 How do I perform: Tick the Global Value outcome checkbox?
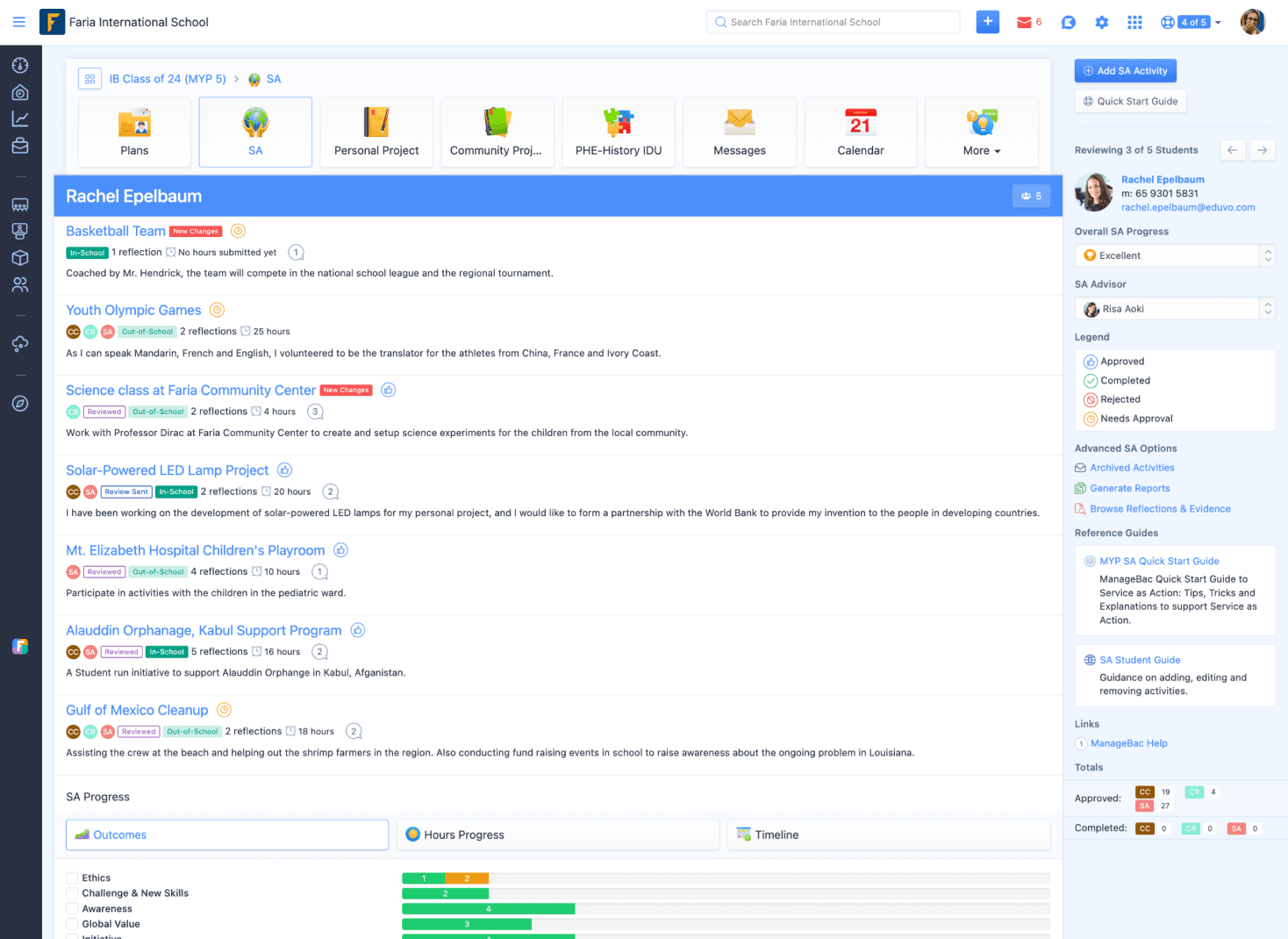click(72, 924)
